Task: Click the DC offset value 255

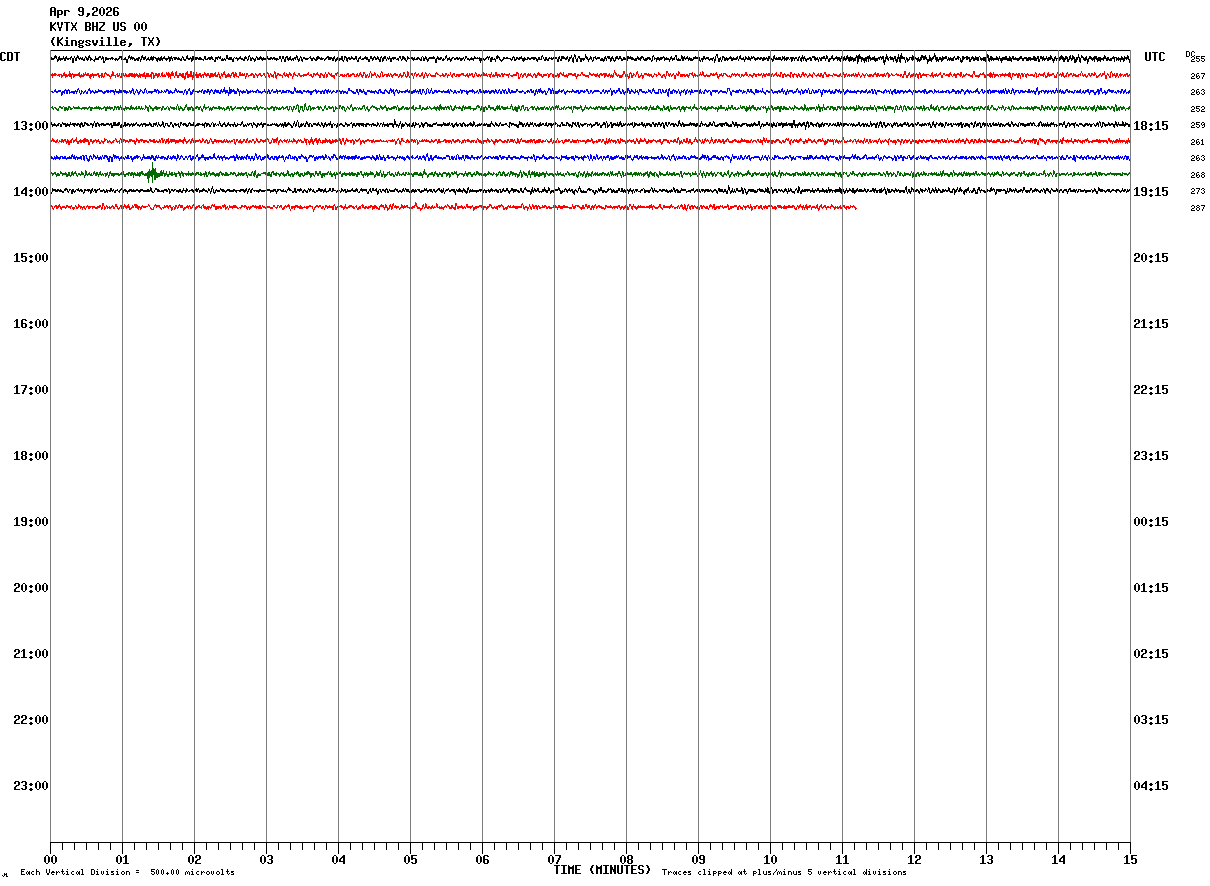Action: click(1198, 59)
